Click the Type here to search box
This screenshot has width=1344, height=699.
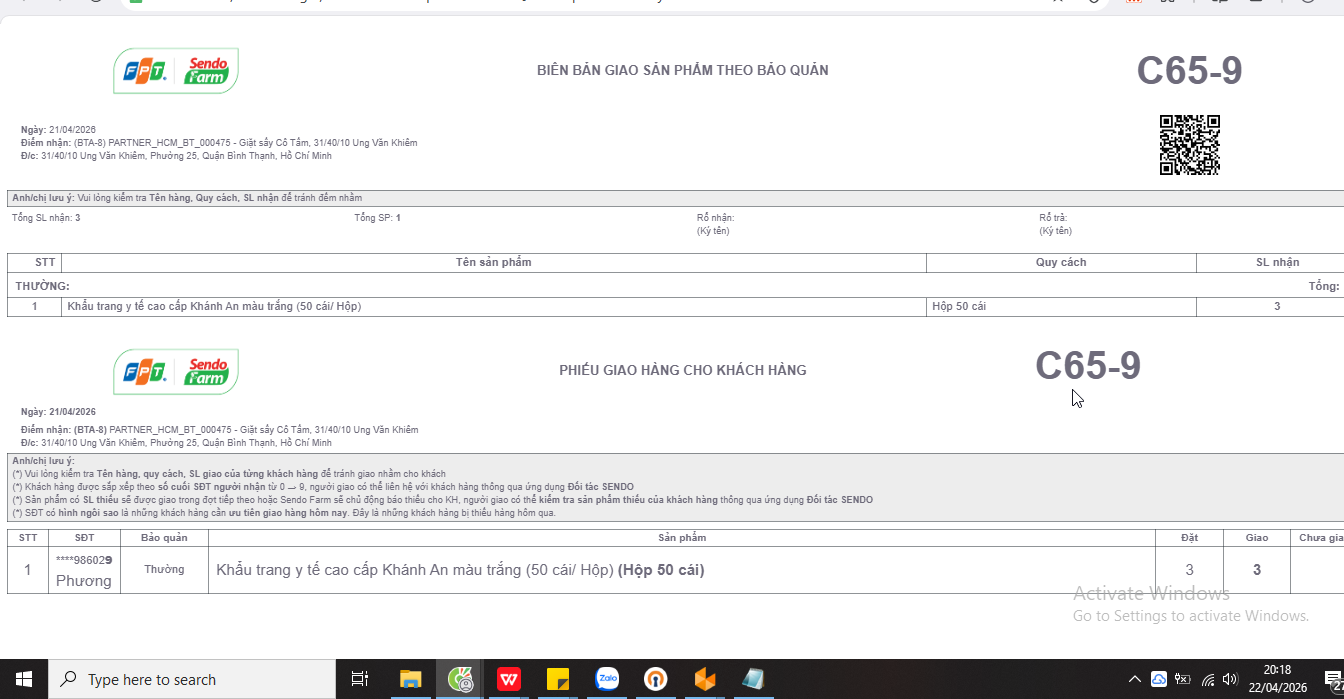click(x=192, y=680)
